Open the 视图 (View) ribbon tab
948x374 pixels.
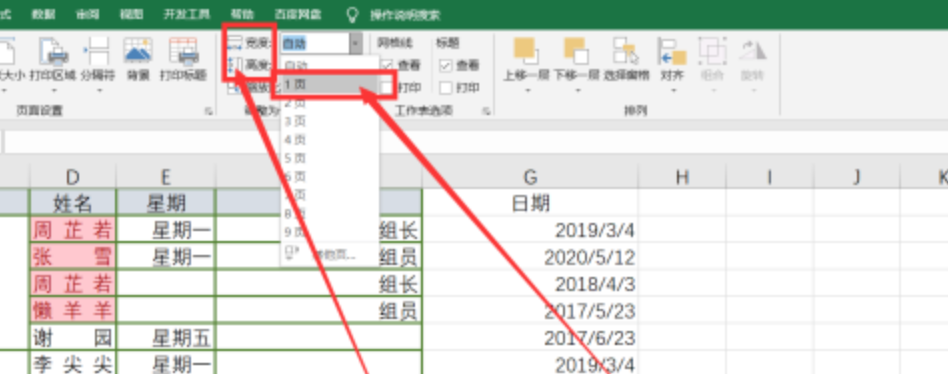click(131, 15)
